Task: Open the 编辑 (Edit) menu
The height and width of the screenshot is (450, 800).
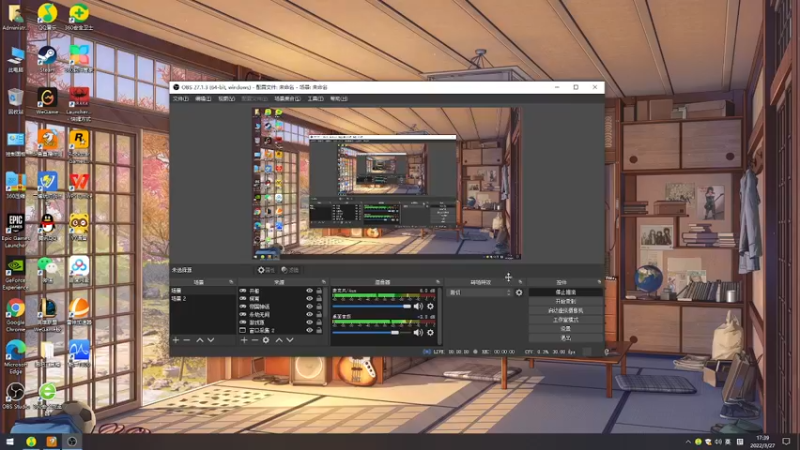Action: pos(203,98)
